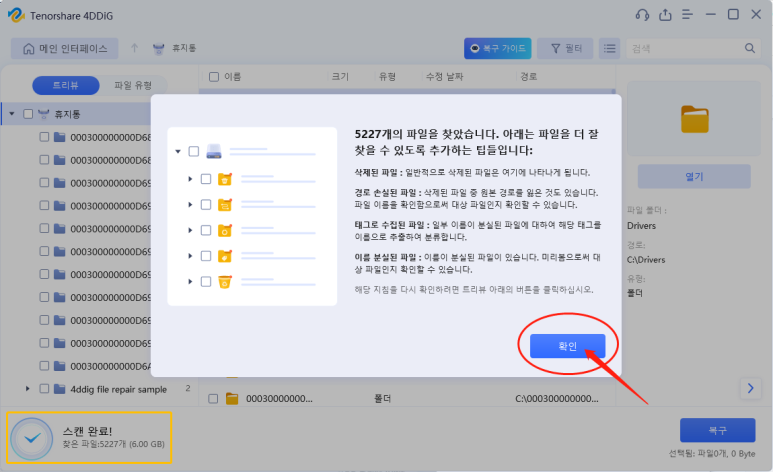The width and height of the screenshot is (773, 472).
Task: Click the 휴지통 breadcrumb text
Action: 184,48
